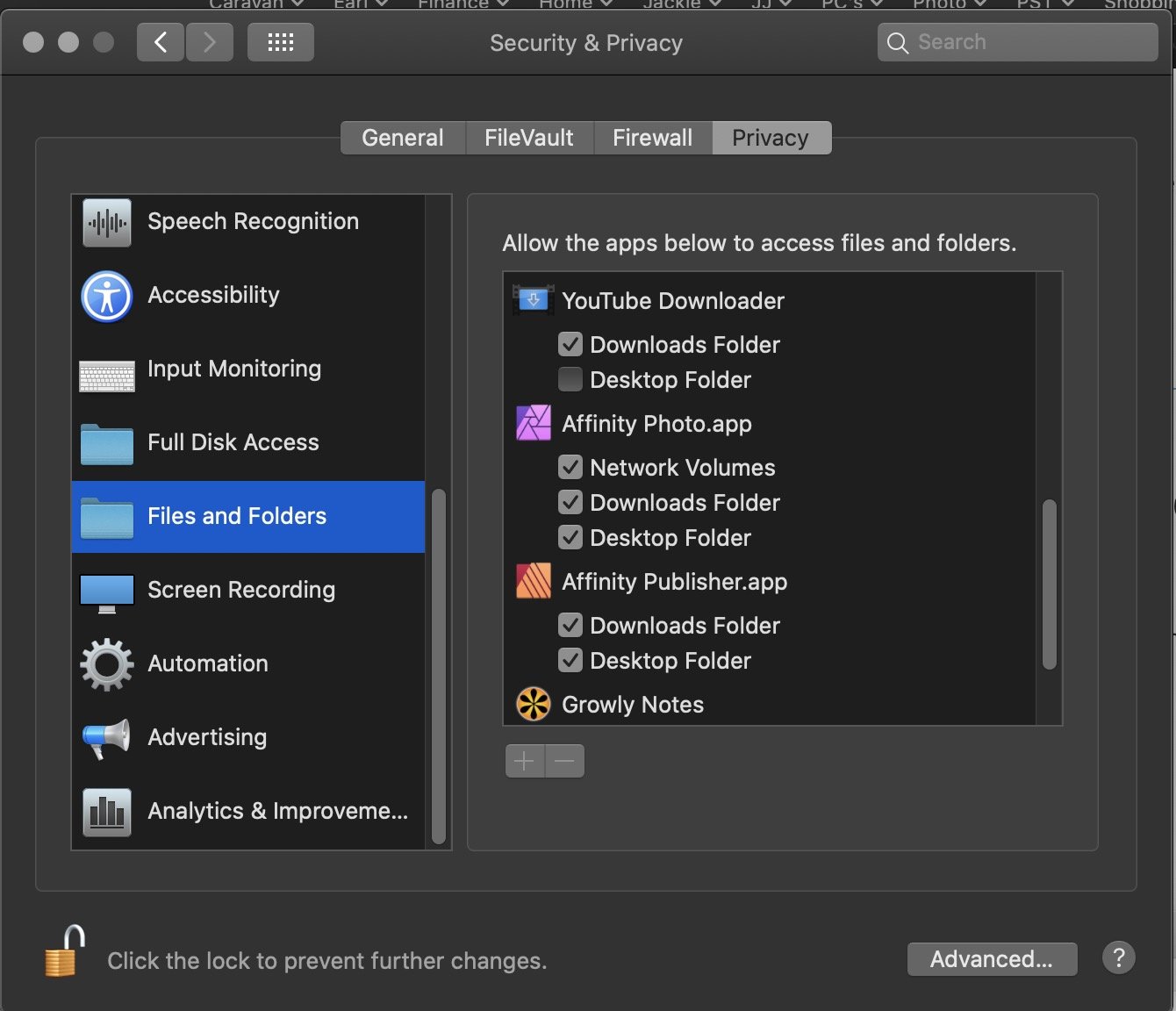Click the magnifying glass search icon
Screen dimensions: 1176x1011
click(897, 43)
